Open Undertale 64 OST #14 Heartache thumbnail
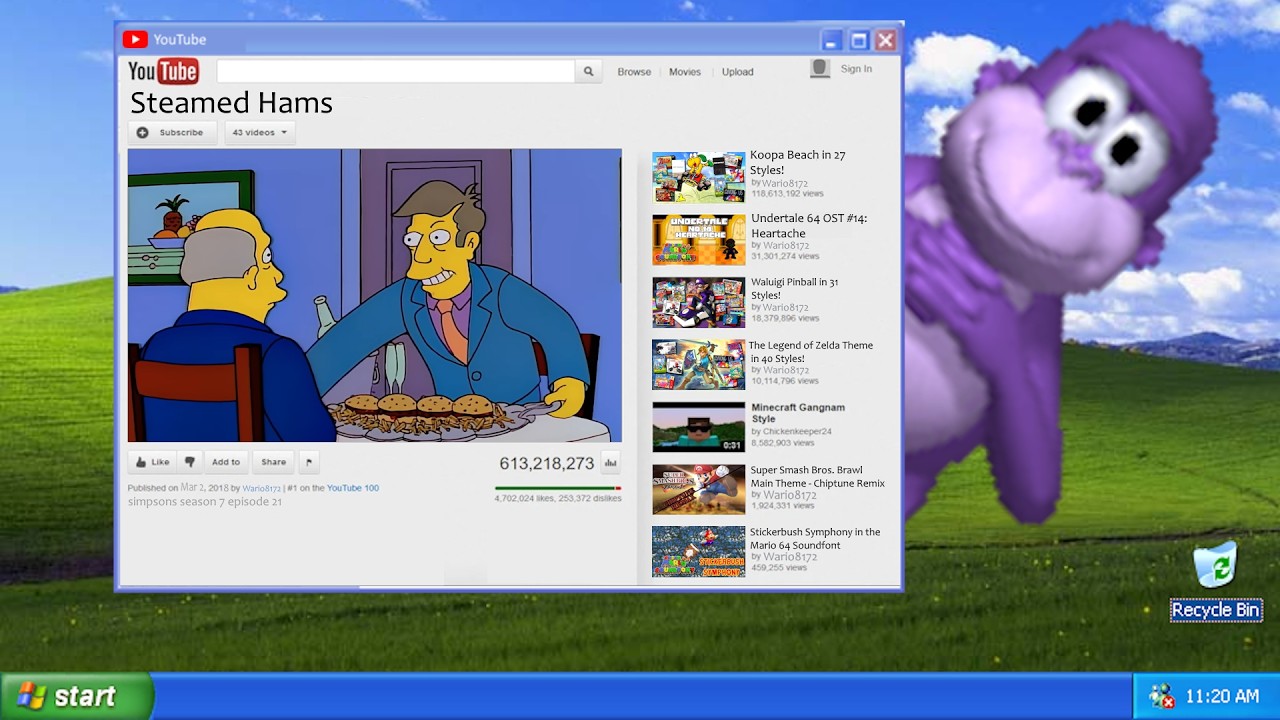The image size is (1280, 720). [699, 240]
